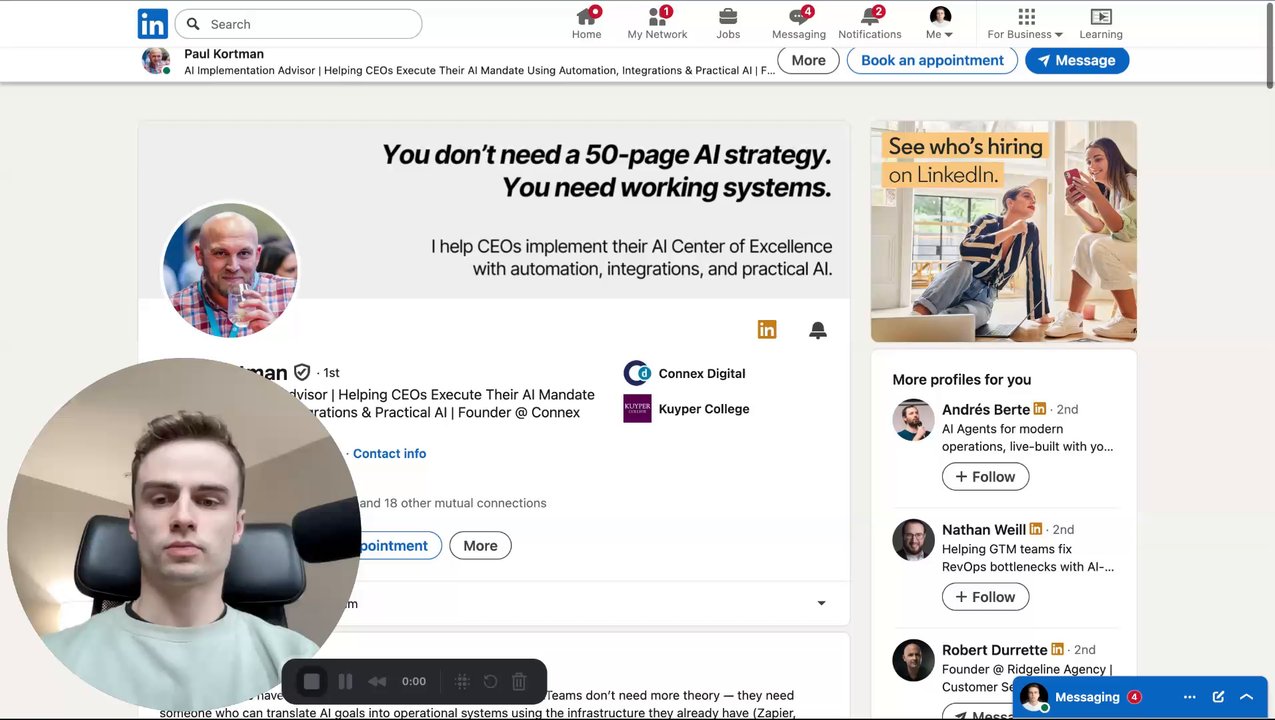Click Robert Durrette's Premium badge icon
This screenshot has width=1275, height=720.
pos(1057,649)
